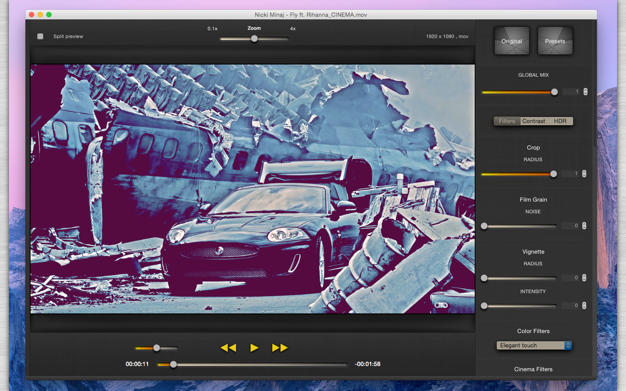Click the video preview image

click(x=253, y=189)
